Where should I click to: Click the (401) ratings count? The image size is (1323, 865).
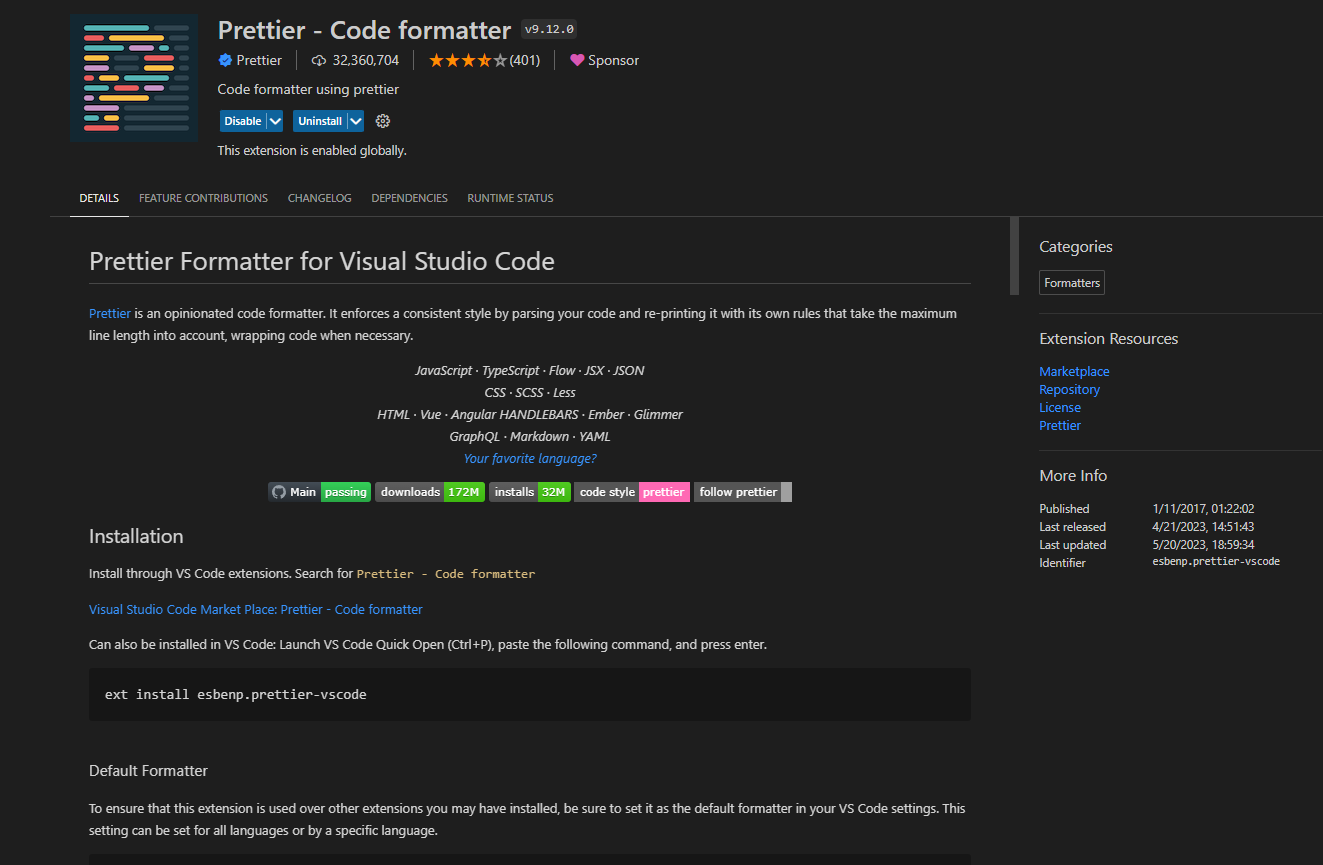pos(525,60)
